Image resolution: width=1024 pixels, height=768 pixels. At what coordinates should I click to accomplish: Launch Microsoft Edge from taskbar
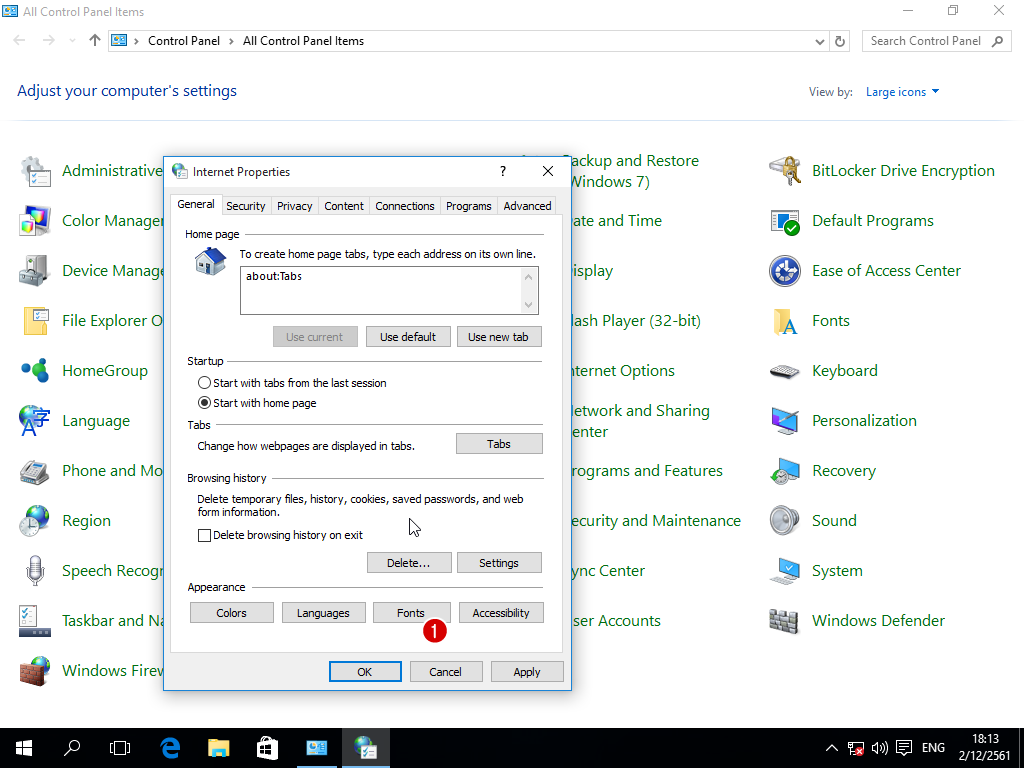[170, 748]
